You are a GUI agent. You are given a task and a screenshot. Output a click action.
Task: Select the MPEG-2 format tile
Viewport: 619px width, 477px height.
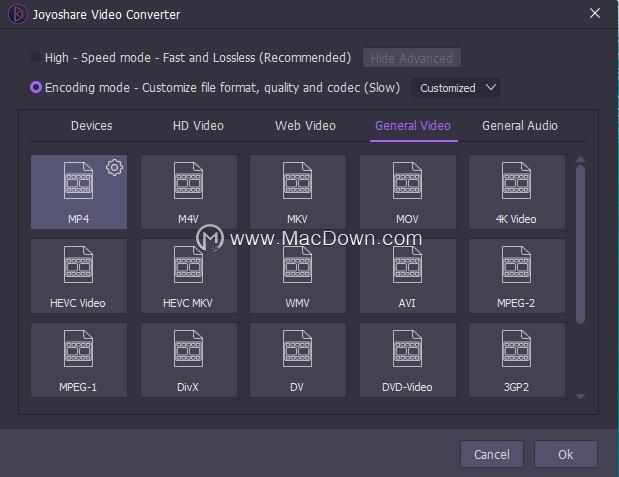pyautogui.click(x=517, y=276)
